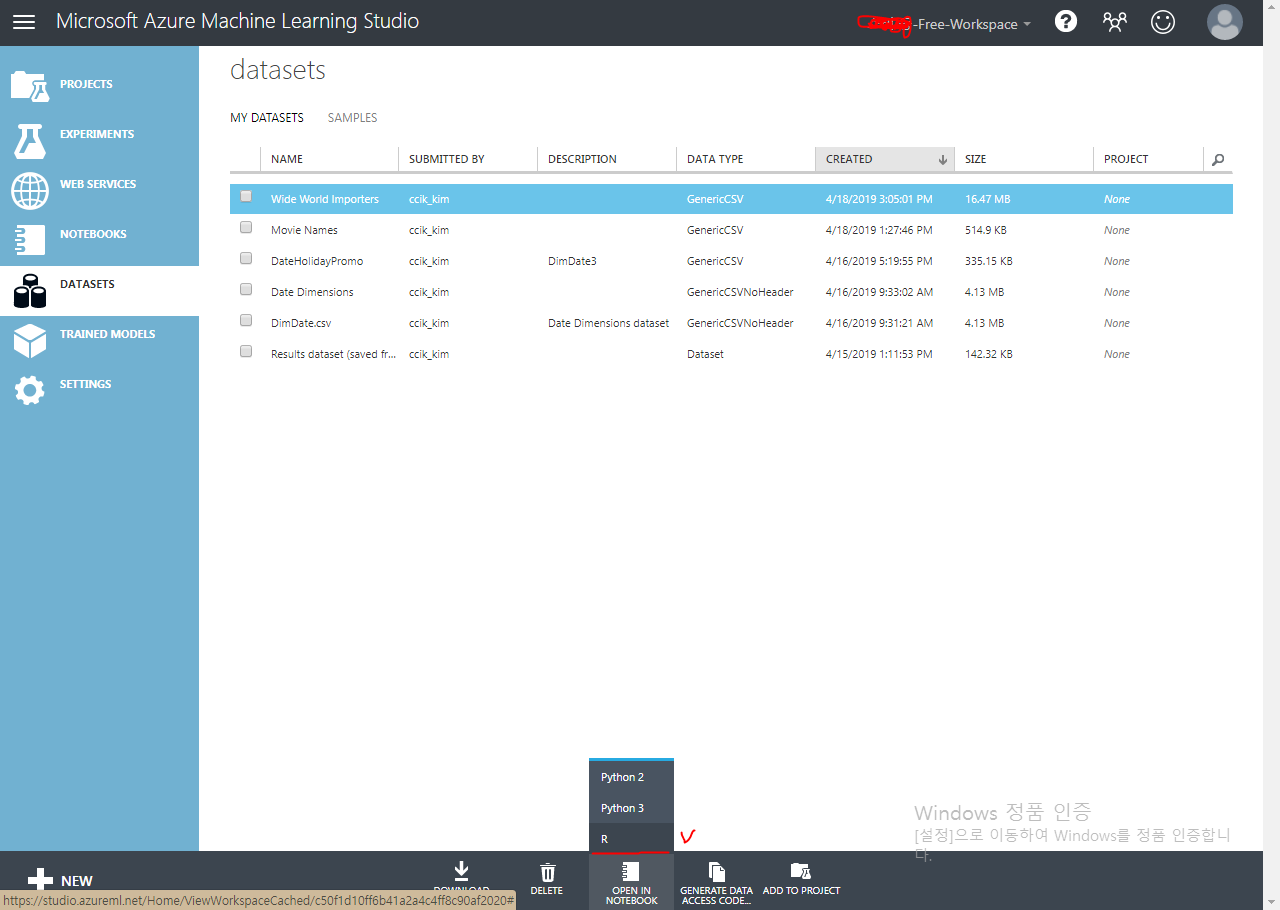
Task: Check the DimDate.csv row checkbox
Action: pos(246,320)
